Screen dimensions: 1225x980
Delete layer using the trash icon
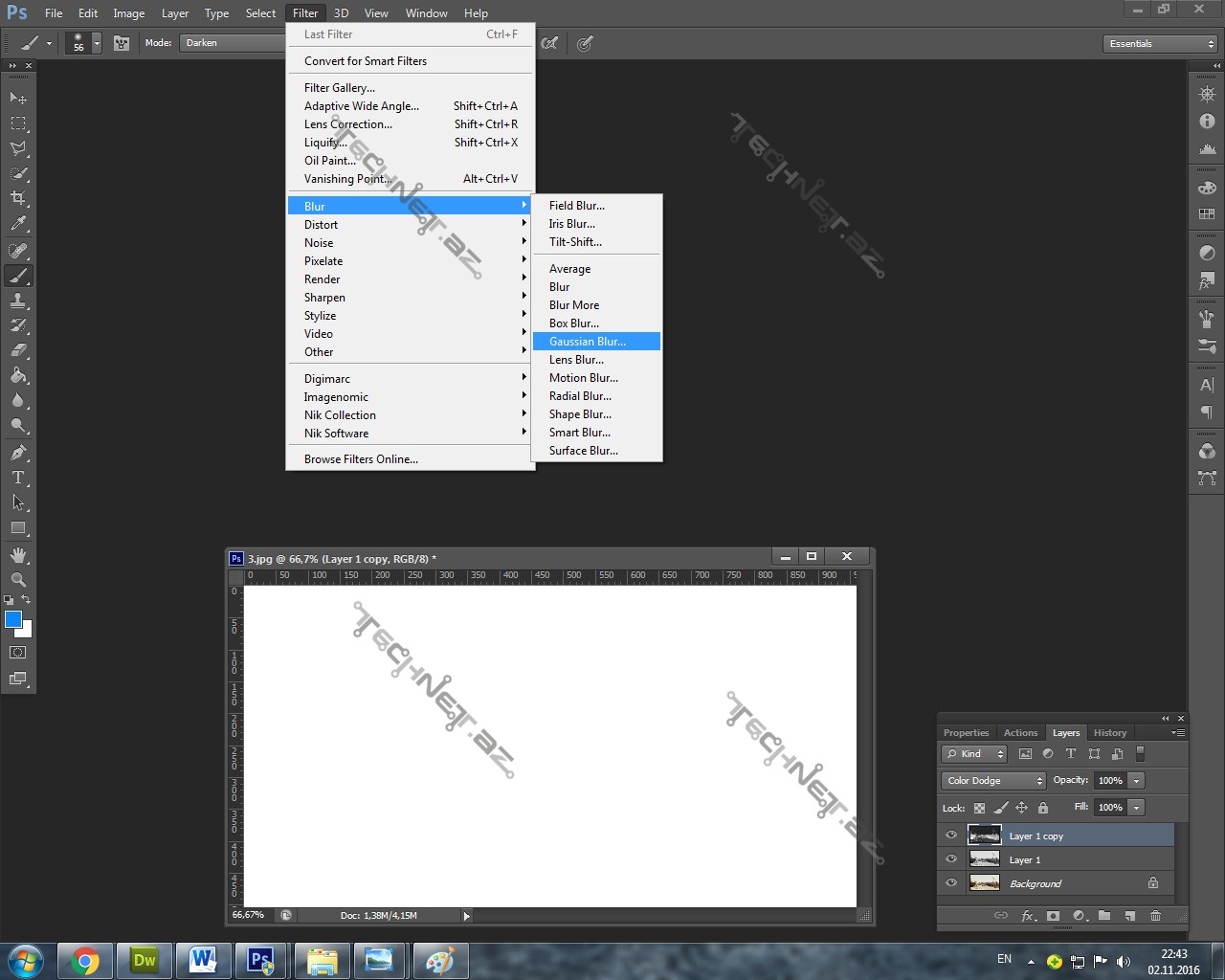1155,916
